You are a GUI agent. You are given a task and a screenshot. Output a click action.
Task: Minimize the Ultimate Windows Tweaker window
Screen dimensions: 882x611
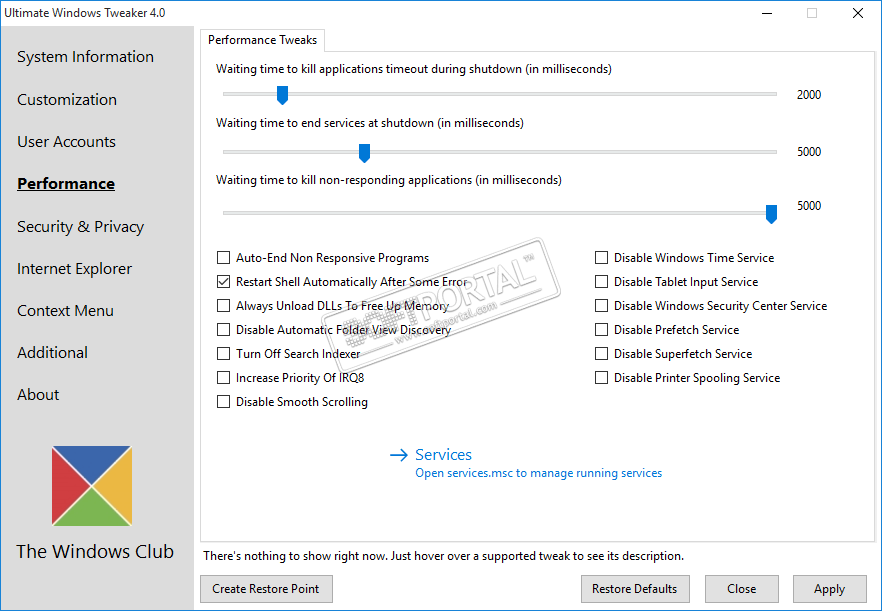[x=767, y=13]
